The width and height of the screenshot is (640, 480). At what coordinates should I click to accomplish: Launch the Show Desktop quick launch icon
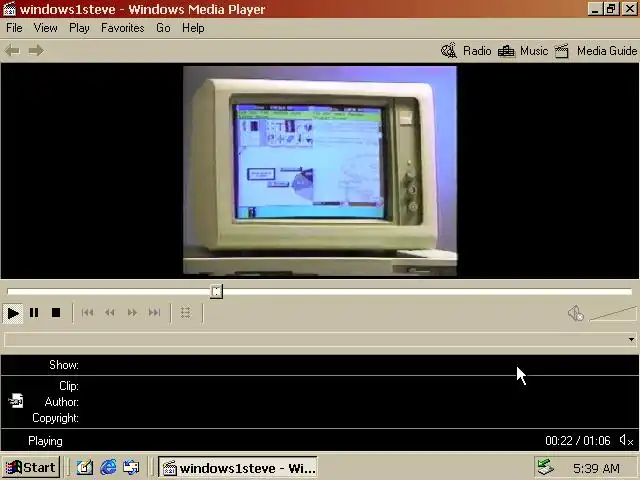pyautogui.click(x=84, y=467)
